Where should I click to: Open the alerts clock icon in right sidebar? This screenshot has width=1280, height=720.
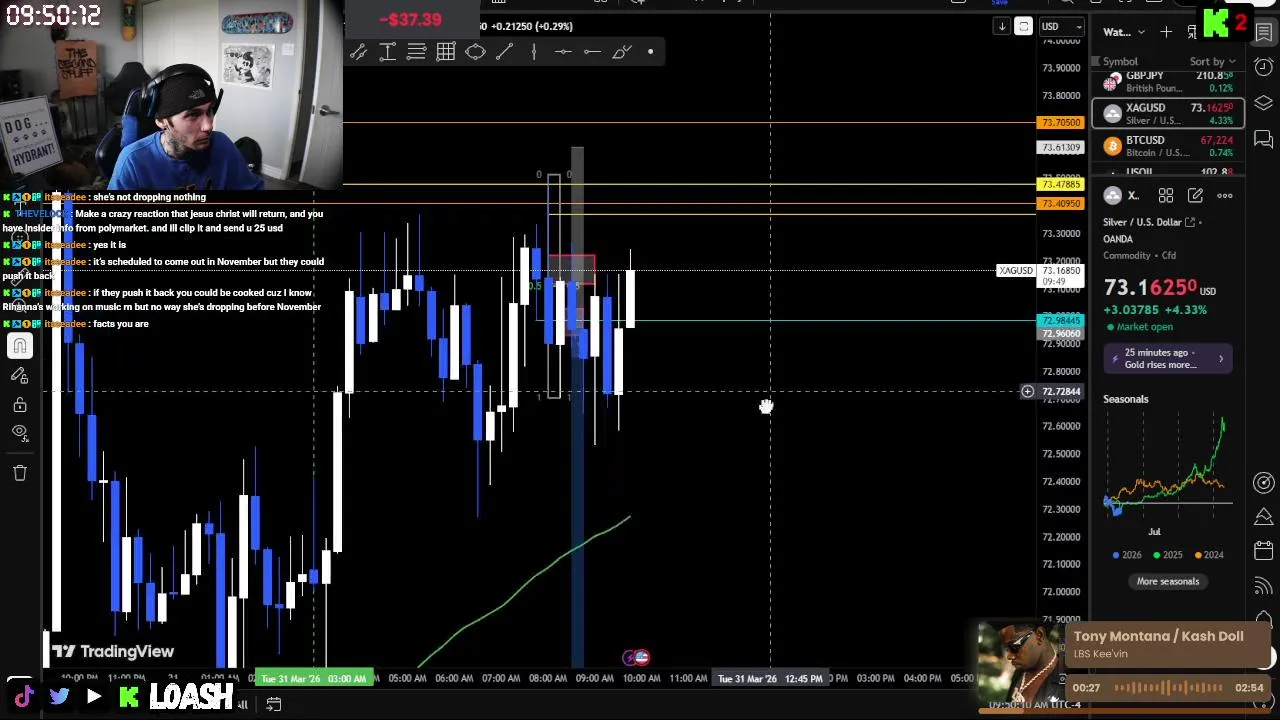coord(1264,67)
